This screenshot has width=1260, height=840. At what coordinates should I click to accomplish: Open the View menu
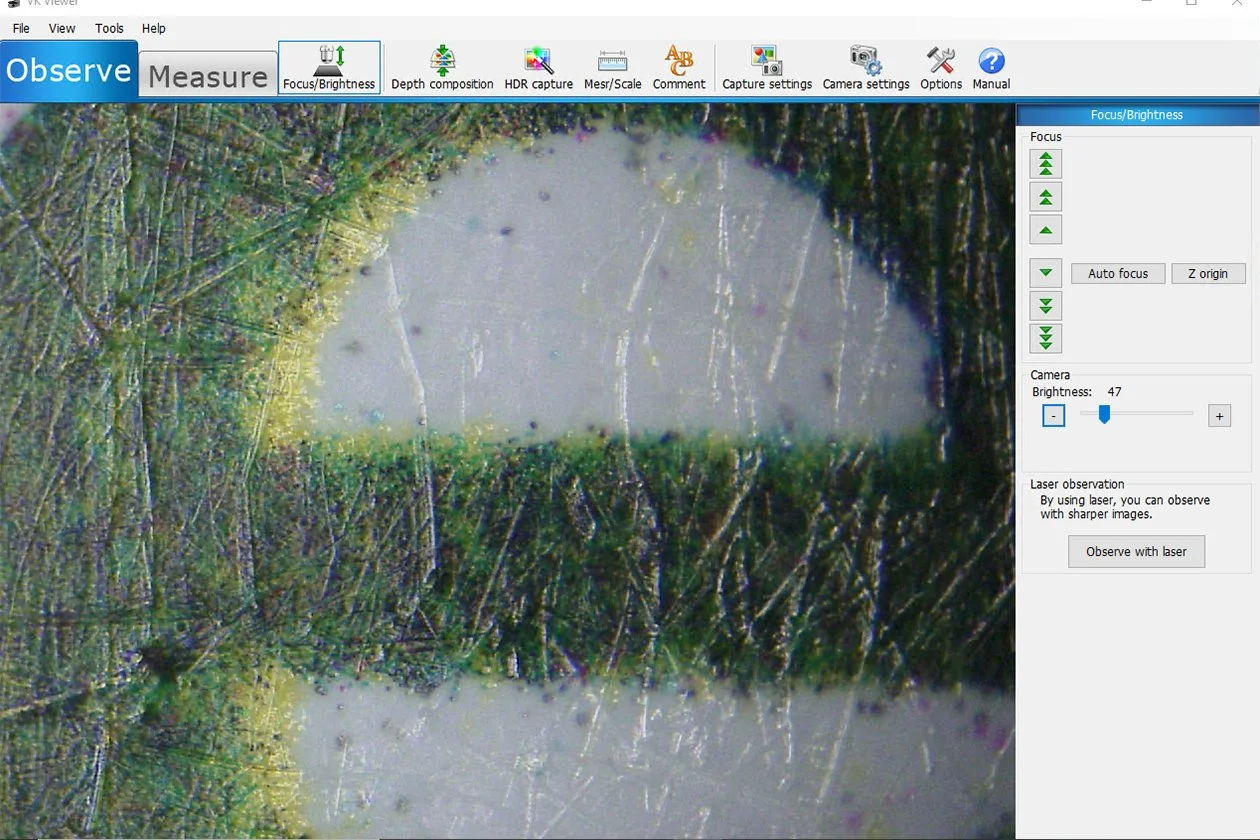[x=62, y=28]
